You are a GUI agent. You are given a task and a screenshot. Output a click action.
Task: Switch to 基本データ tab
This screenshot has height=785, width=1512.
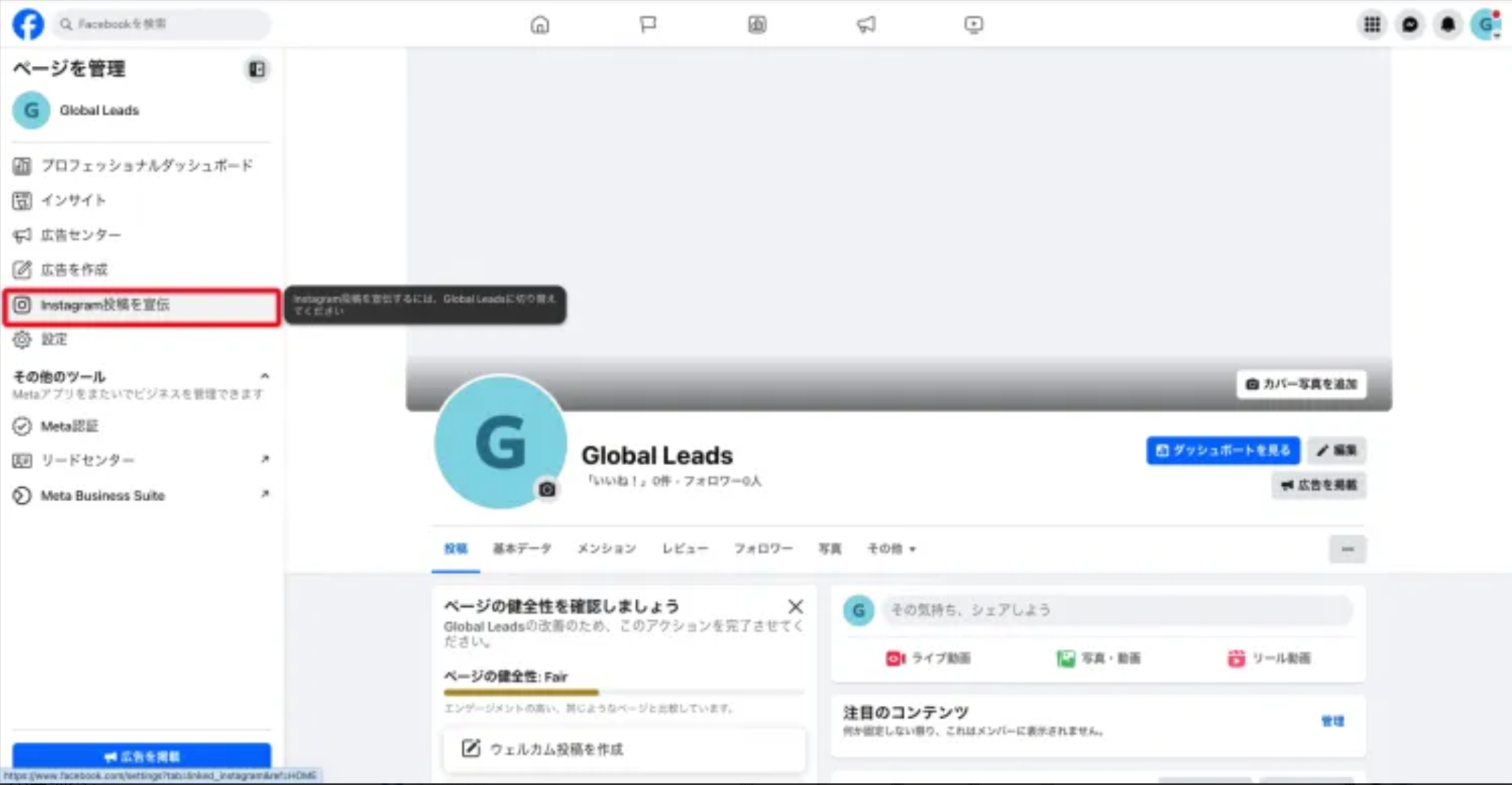(522, 549)
